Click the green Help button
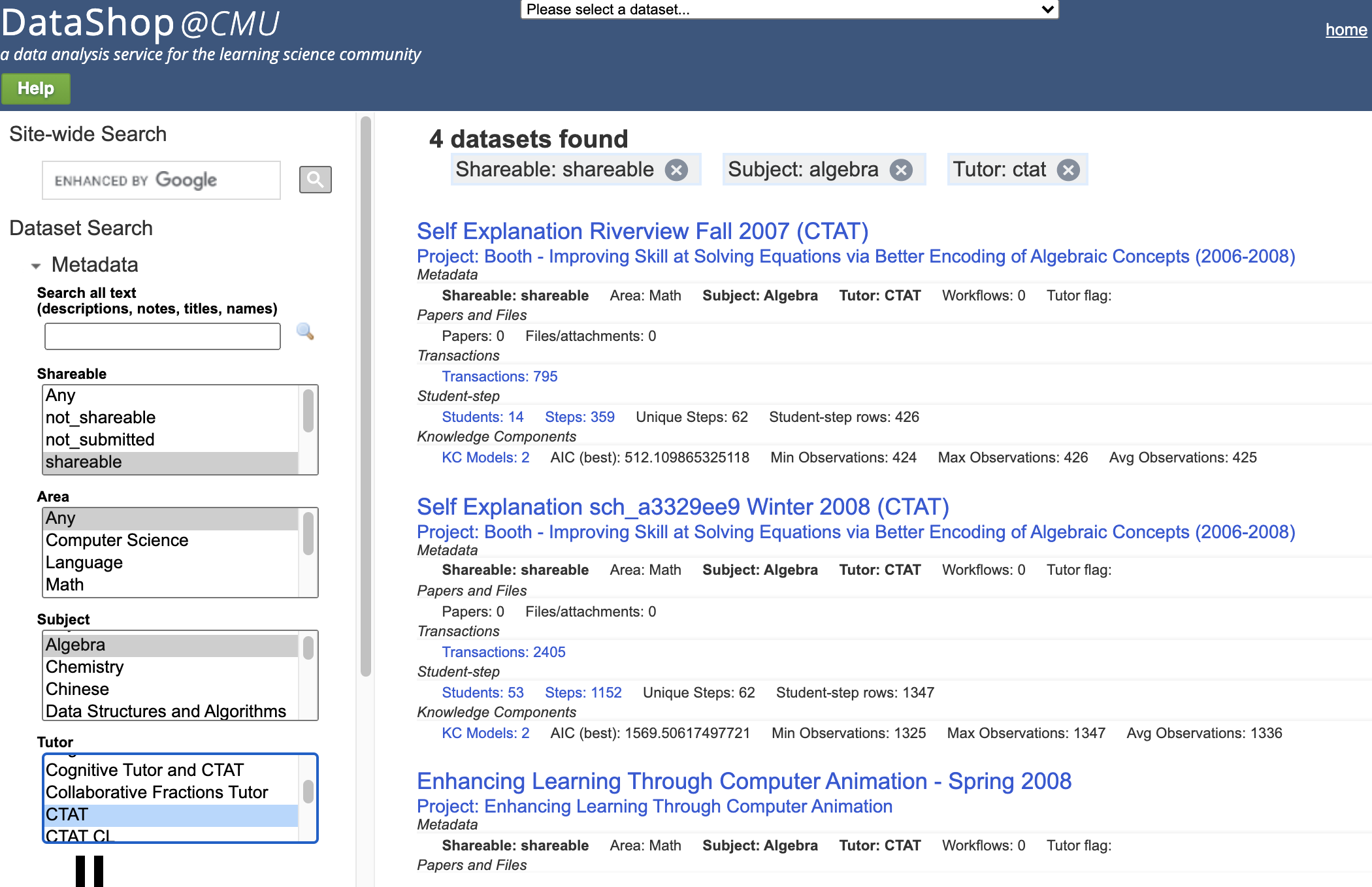 (36, 89)
